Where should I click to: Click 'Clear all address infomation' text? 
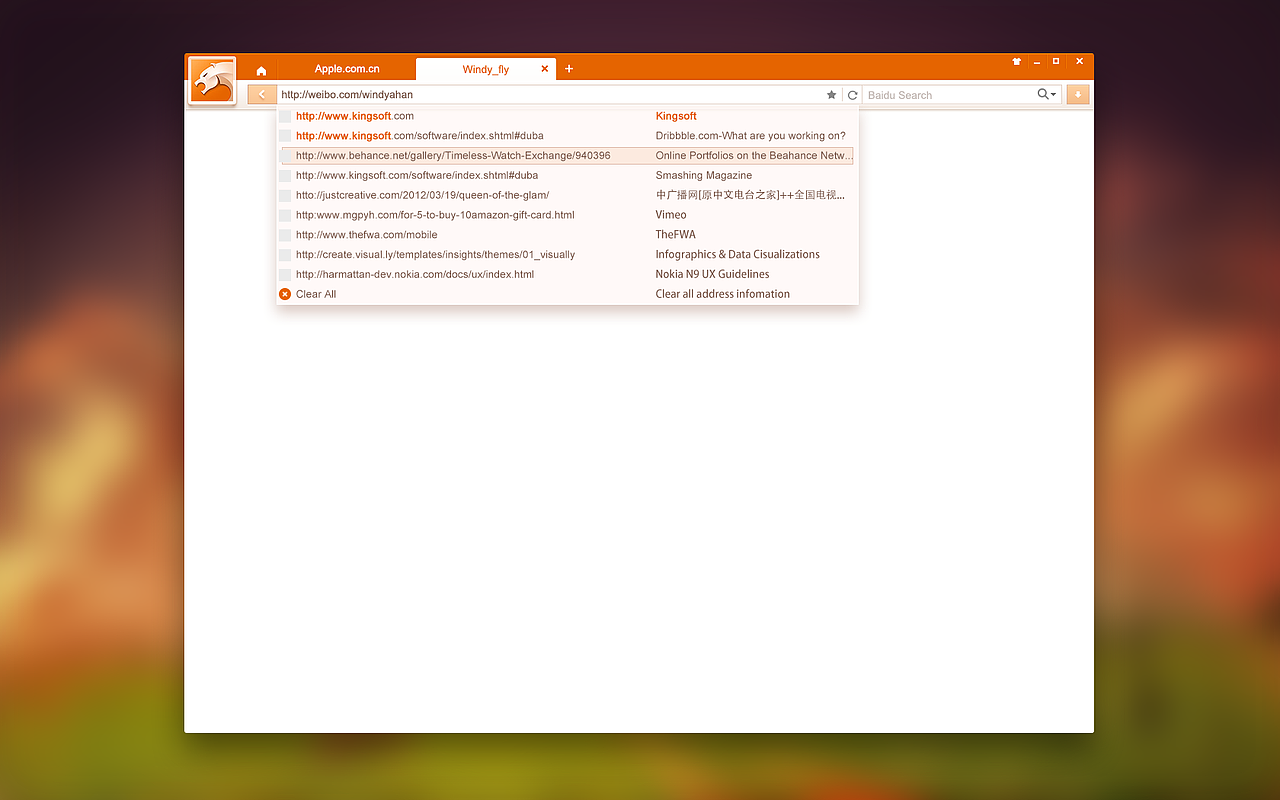(x=723, y=294)
